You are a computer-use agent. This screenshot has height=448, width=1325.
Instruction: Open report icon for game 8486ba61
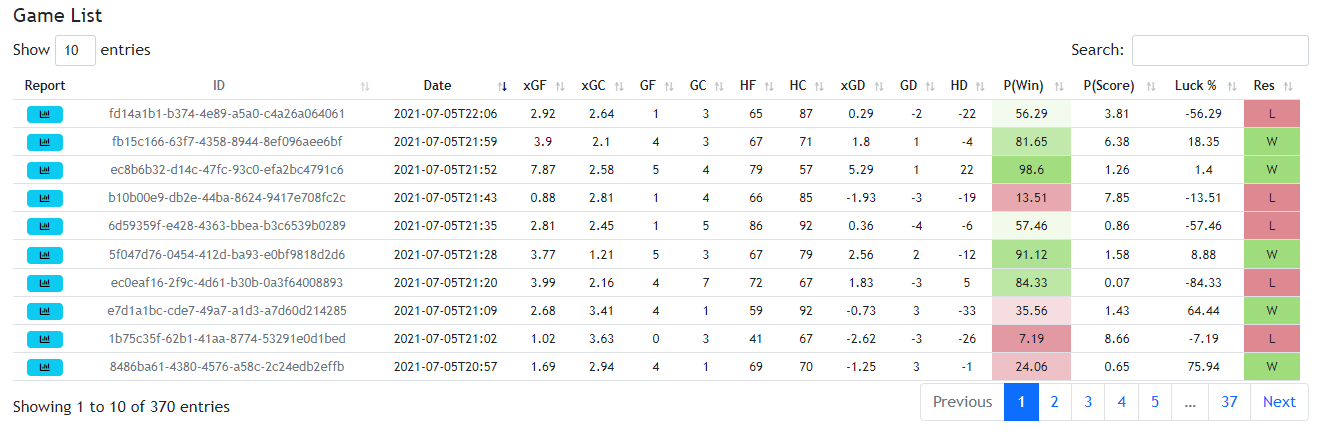[45, 367]
